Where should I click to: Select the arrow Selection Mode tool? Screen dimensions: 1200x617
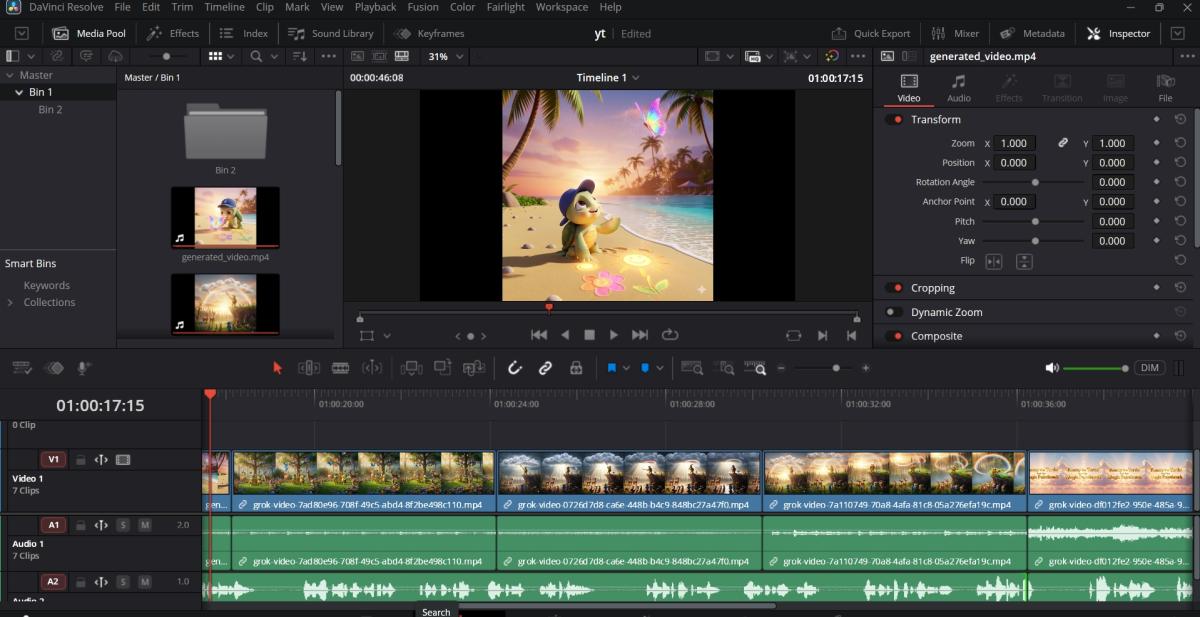click(x=278, y=368)
